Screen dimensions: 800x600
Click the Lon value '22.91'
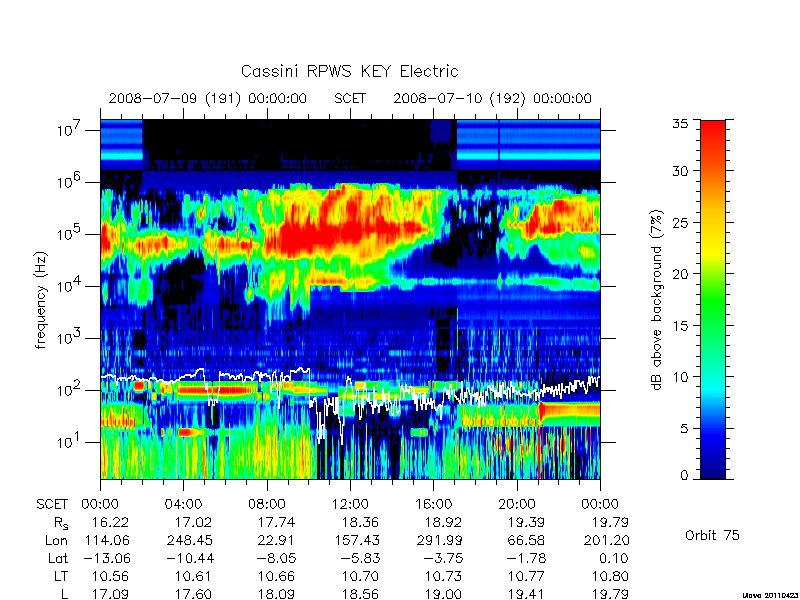tap(276, 540)
